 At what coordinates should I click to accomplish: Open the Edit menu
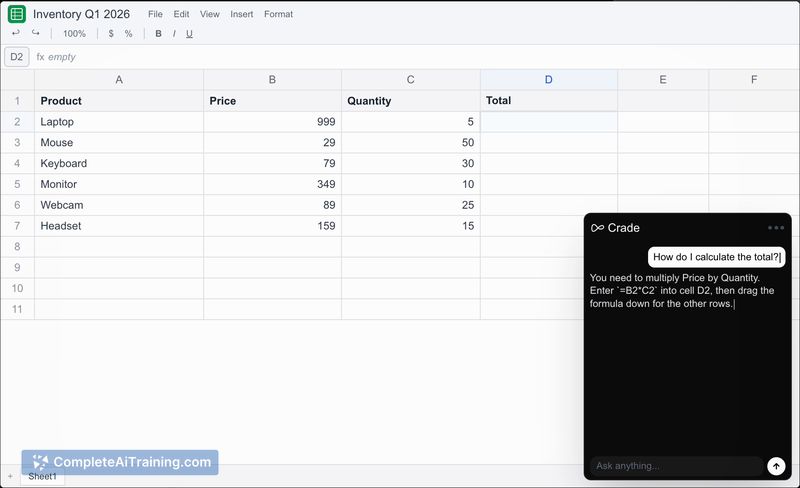181,14
